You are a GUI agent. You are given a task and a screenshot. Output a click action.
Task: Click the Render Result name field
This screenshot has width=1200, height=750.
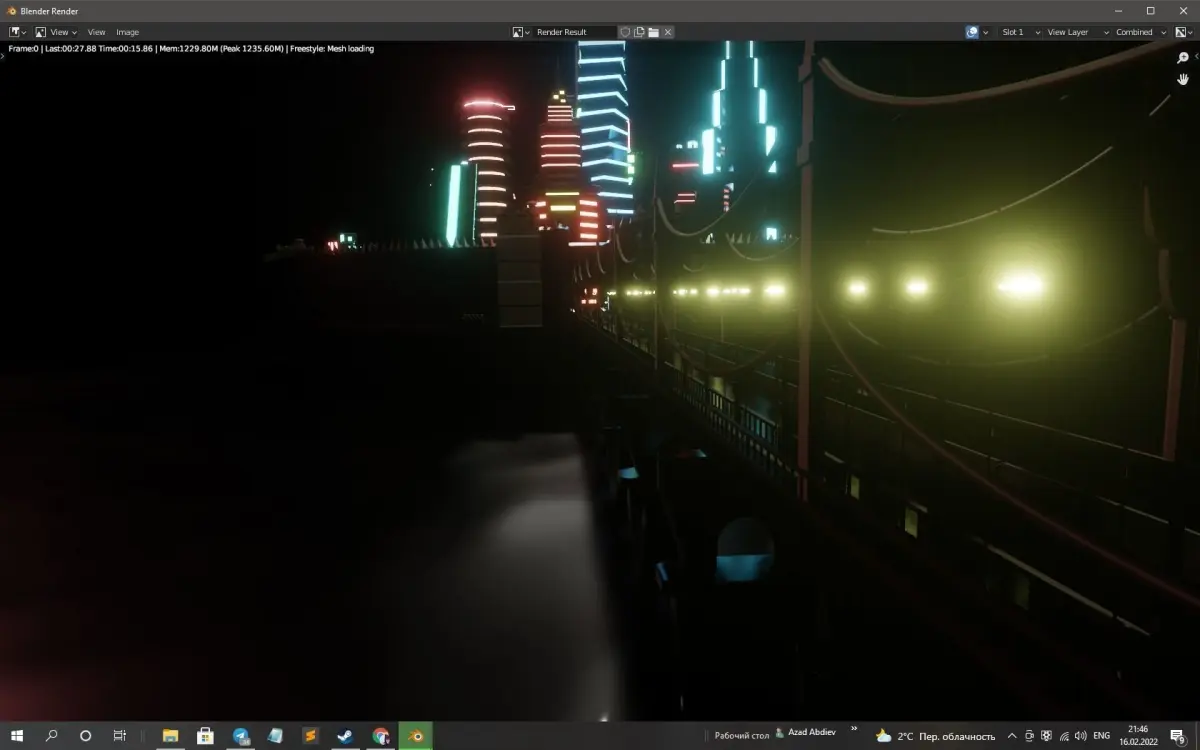[x=574, y=32]
